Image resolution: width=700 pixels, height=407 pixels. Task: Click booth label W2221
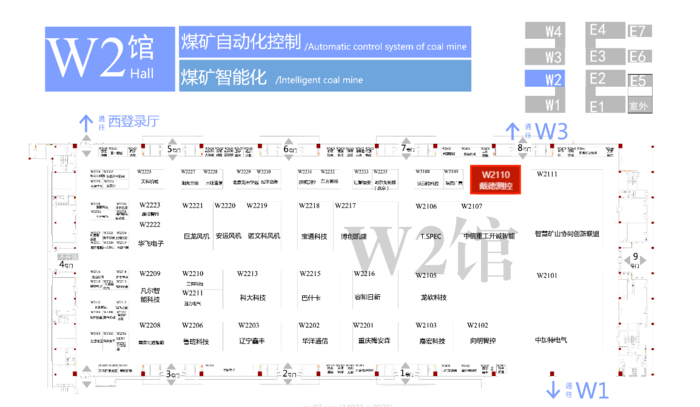(x=193, y=206)
